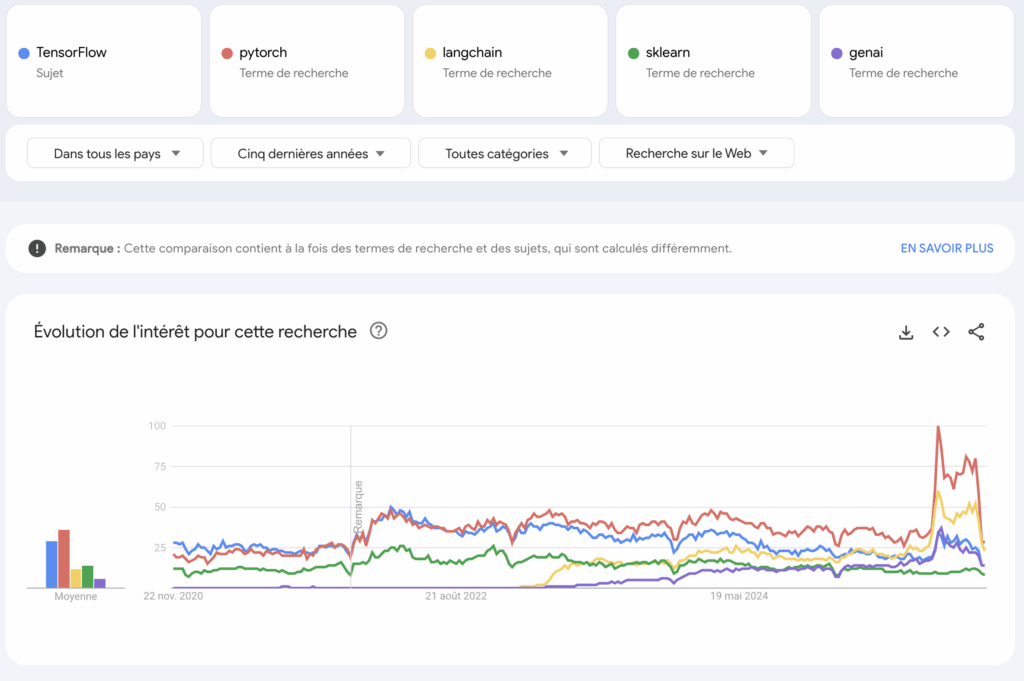Expand the 'Cinq dernières années' dropdown
Image resolution: width=1024 pixels, height=681 pixels.
pyautogui.click(x=310, y=153)
